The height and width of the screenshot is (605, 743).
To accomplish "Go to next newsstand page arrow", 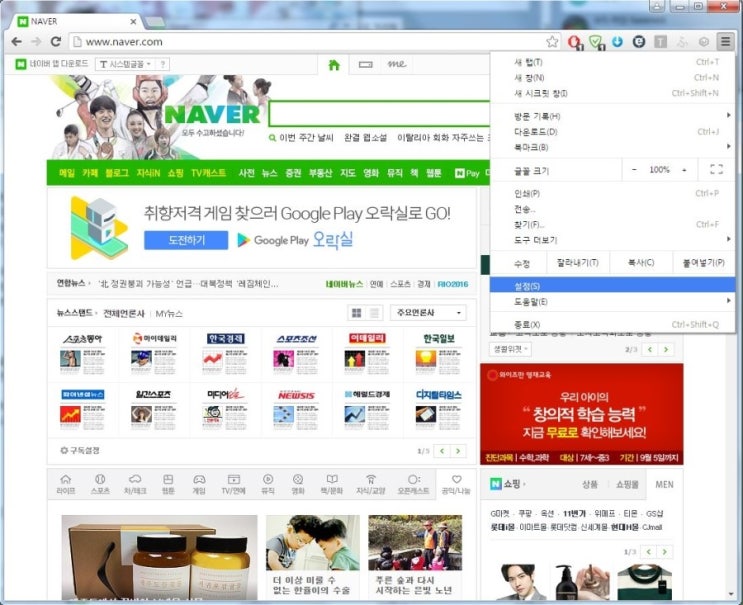I will pyautogui.click(x=458, y=451).
